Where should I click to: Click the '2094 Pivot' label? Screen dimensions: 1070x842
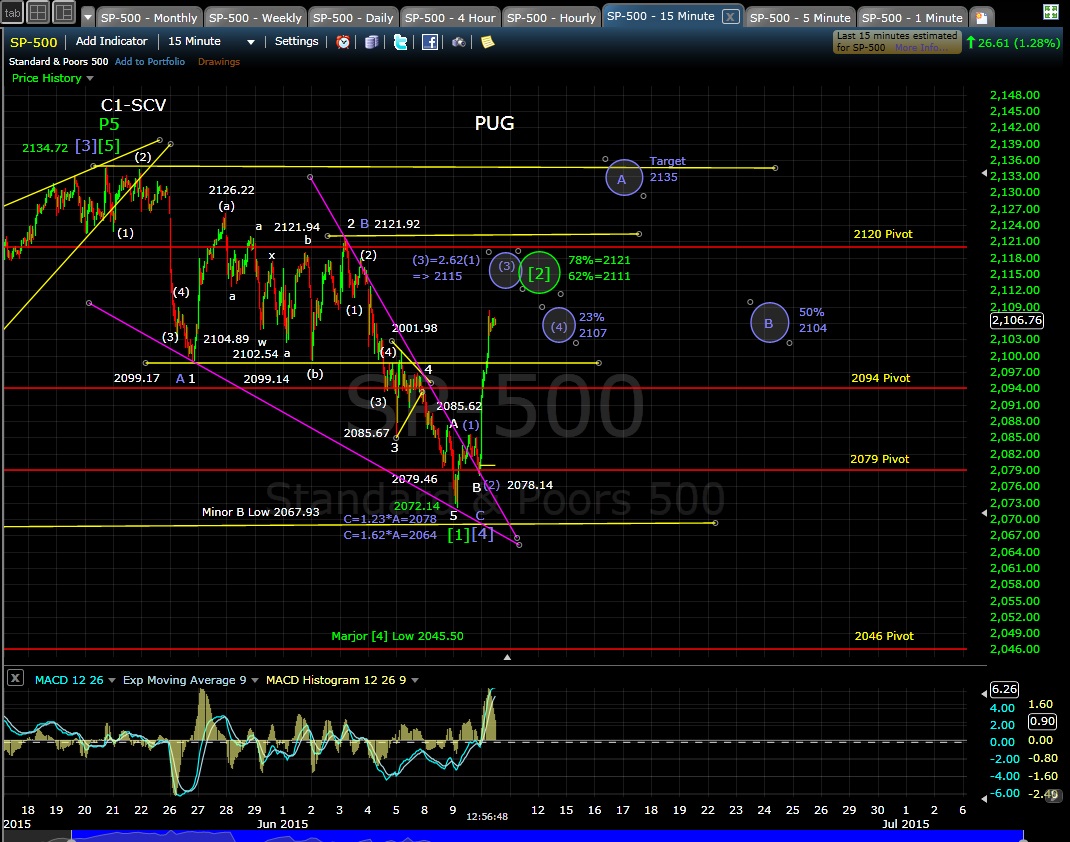(x=880, y=378)
